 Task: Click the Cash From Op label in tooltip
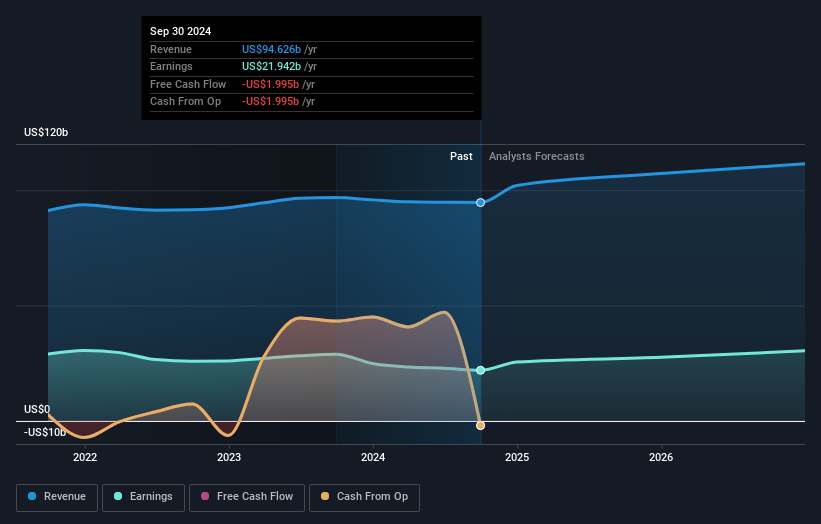(185, 102)
